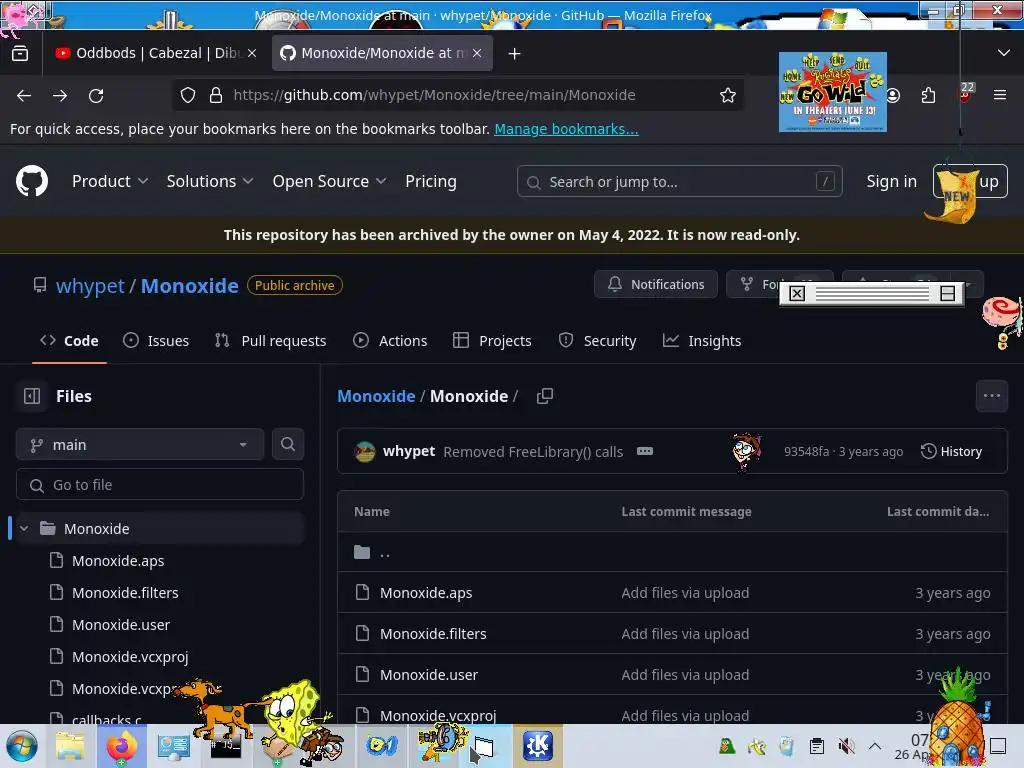1024x768 pixels.
Task: Open the Insights tab
Action: tap(702, 340)
